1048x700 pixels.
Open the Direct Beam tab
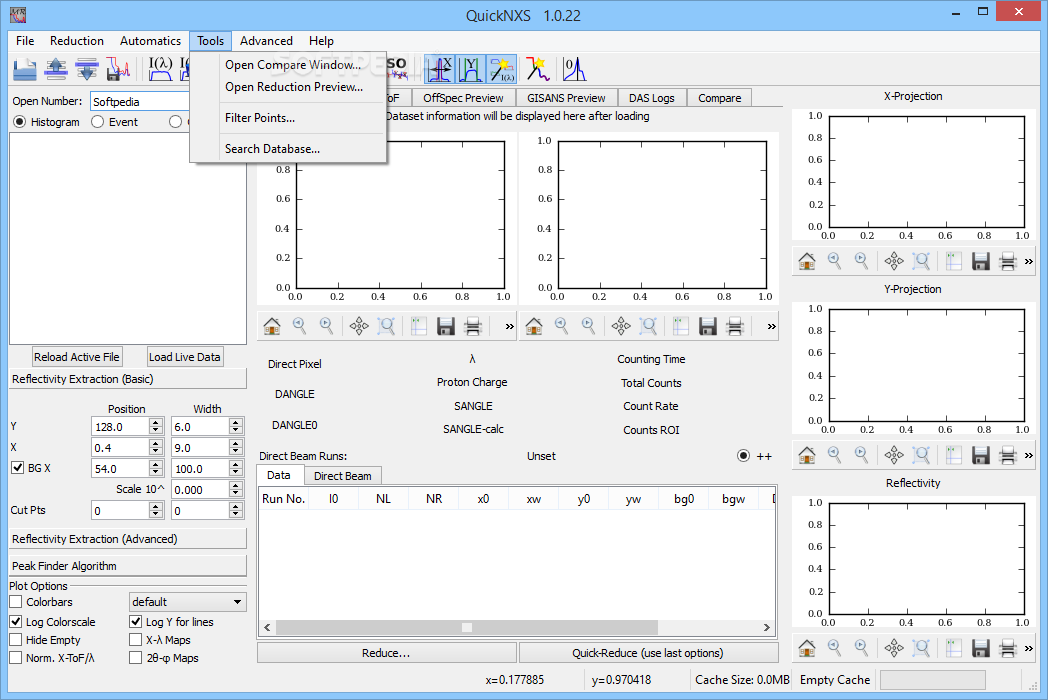(x=343, y=476)
